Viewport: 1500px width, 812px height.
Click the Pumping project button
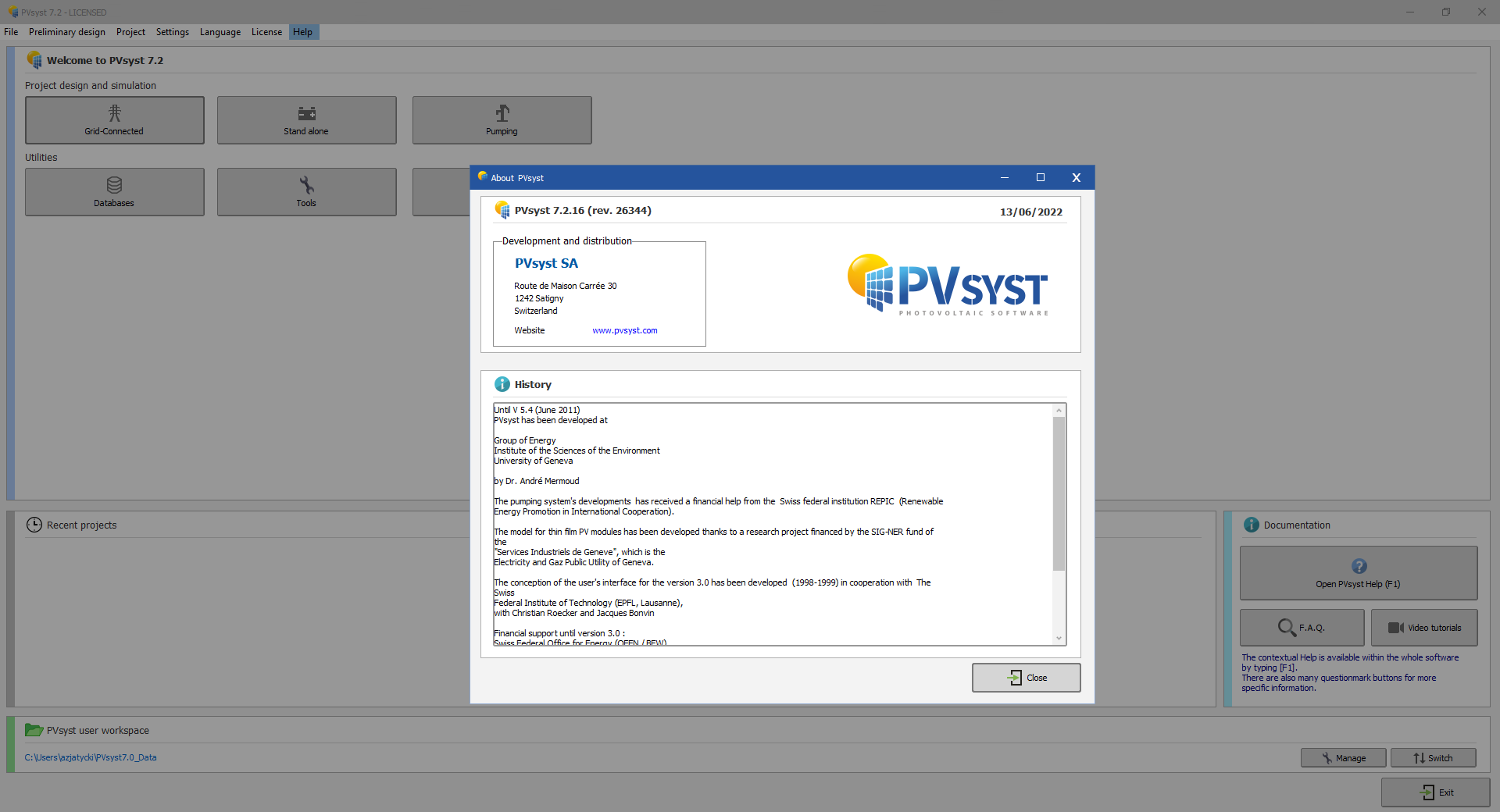click(x=502, y=120)
